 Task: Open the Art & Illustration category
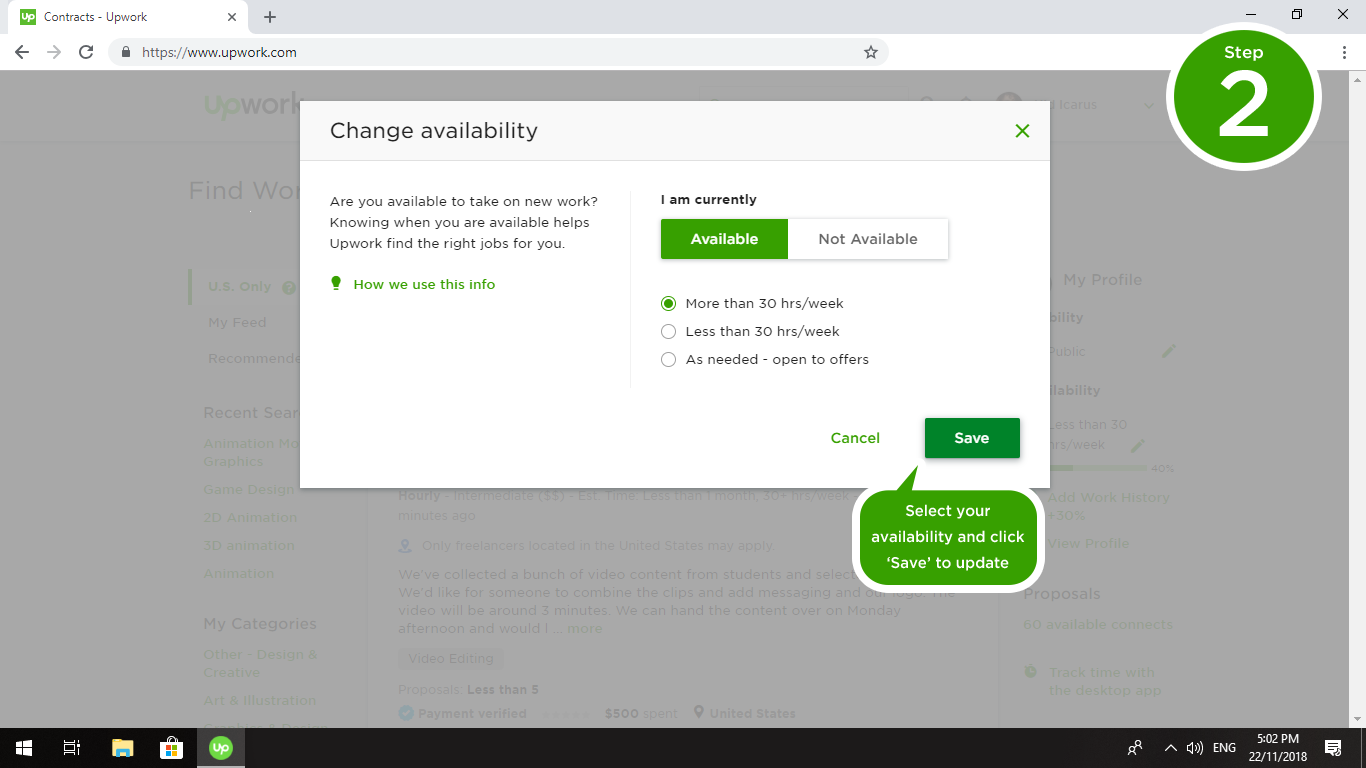click(260, 701)
